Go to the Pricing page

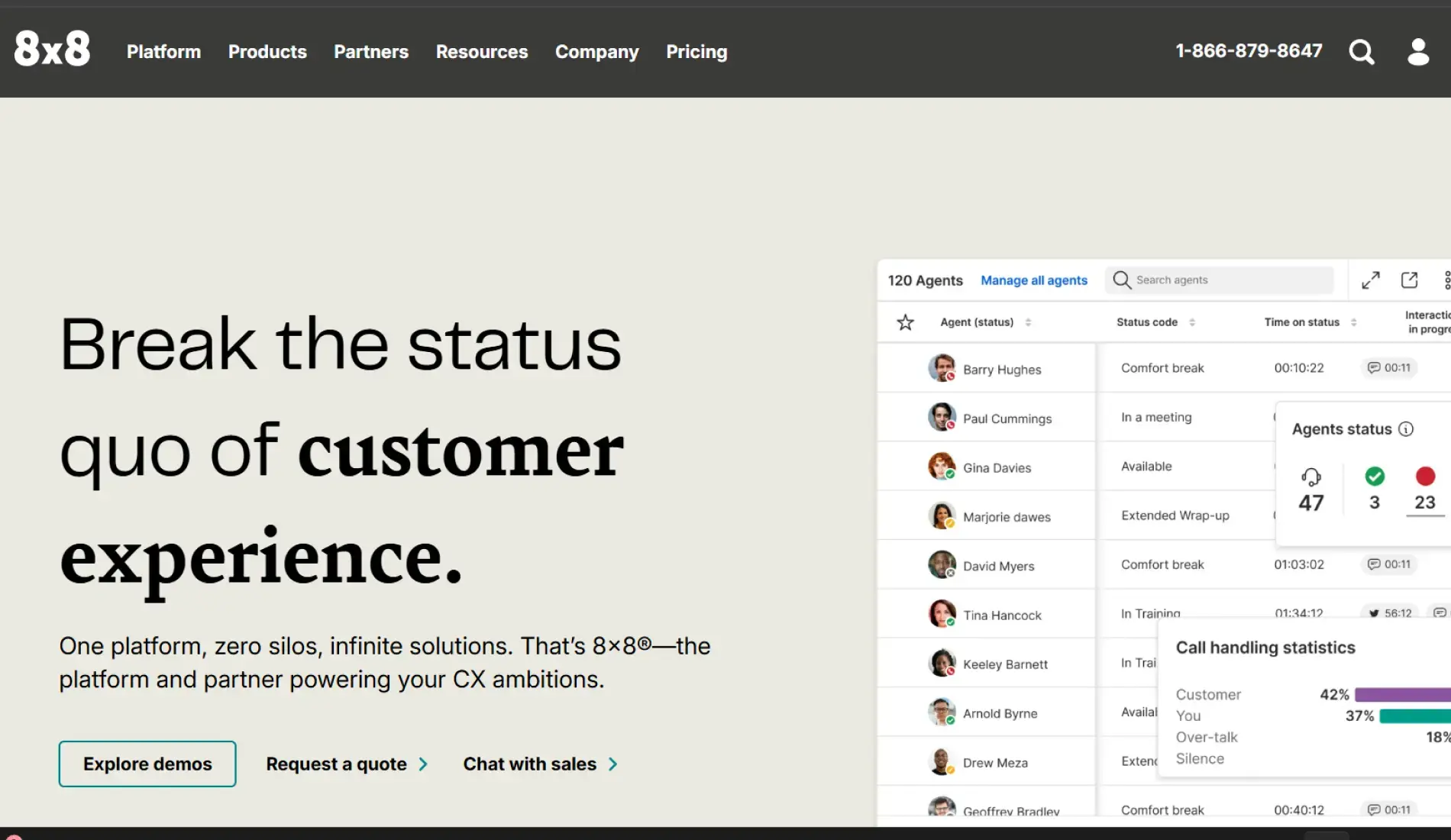point(696,52)
